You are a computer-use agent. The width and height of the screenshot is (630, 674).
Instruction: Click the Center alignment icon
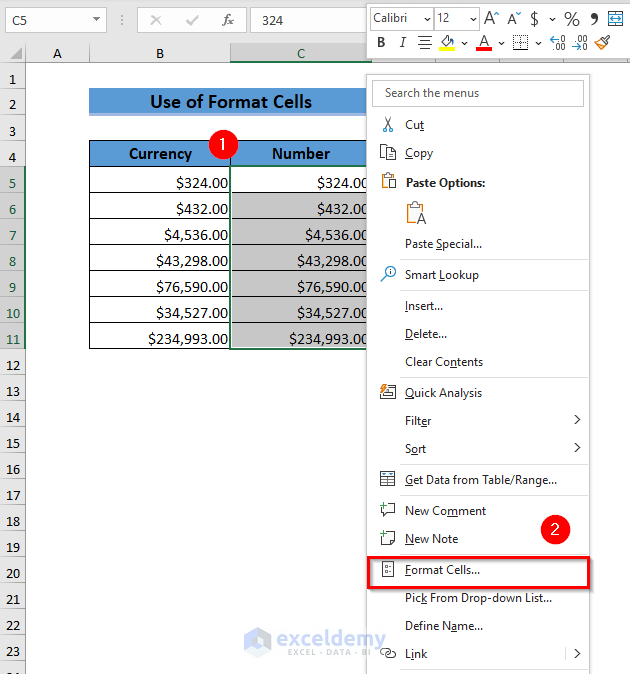coord(425,43)
